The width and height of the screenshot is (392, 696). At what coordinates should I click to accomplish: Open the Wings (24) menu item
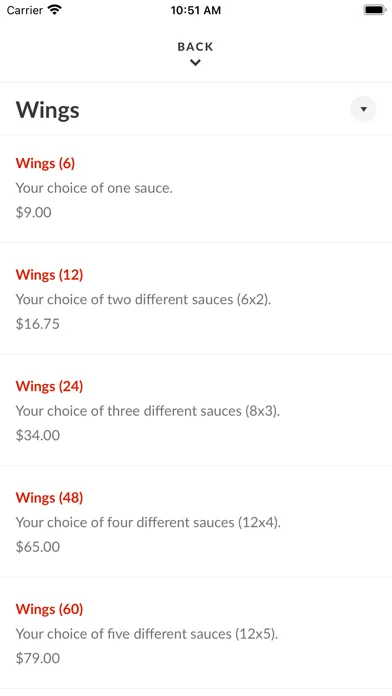click(x=196, y=410)
